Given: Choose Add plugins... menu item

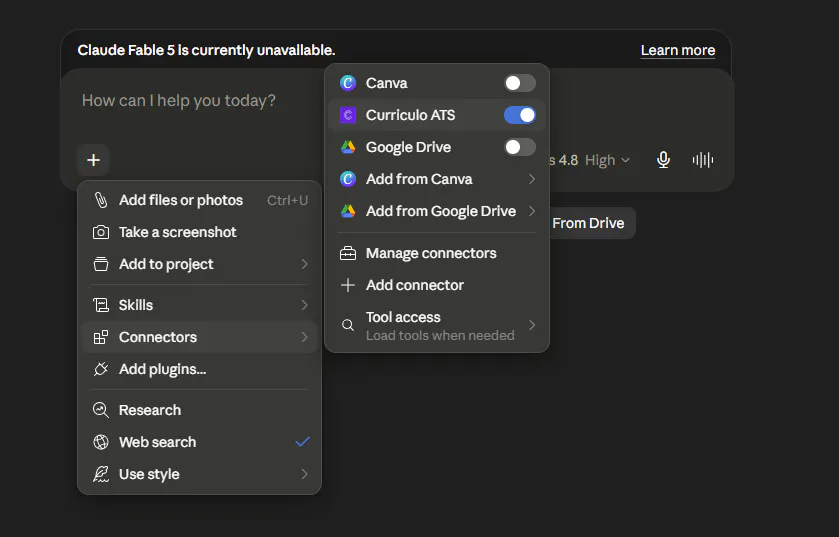Looking at the screenshot, I should 200,369.
